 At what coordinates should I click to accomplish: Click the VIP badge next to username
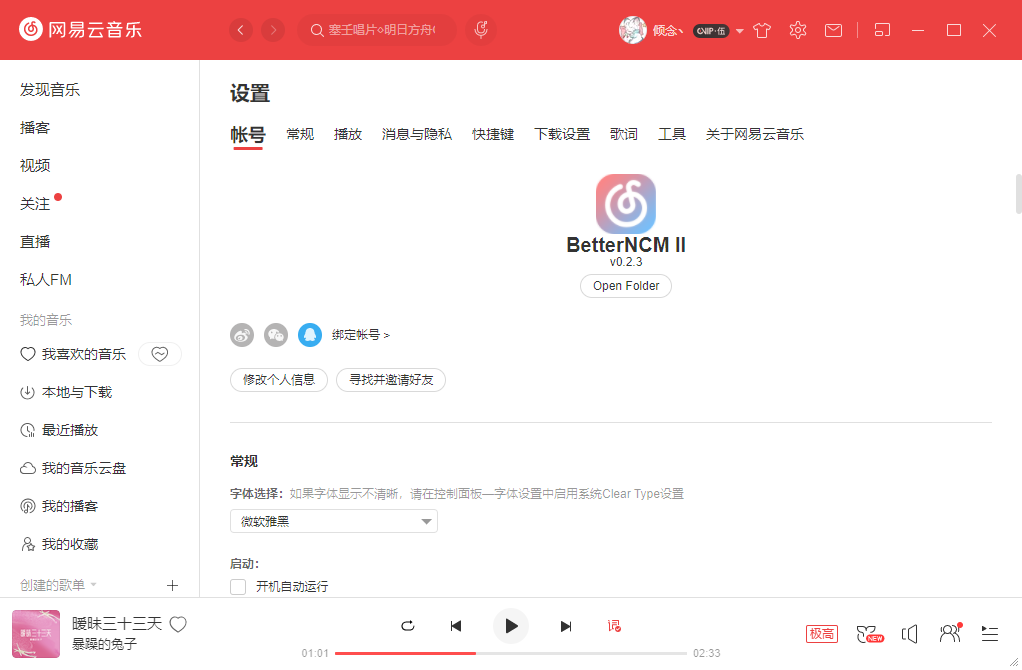tap(711, 31)
